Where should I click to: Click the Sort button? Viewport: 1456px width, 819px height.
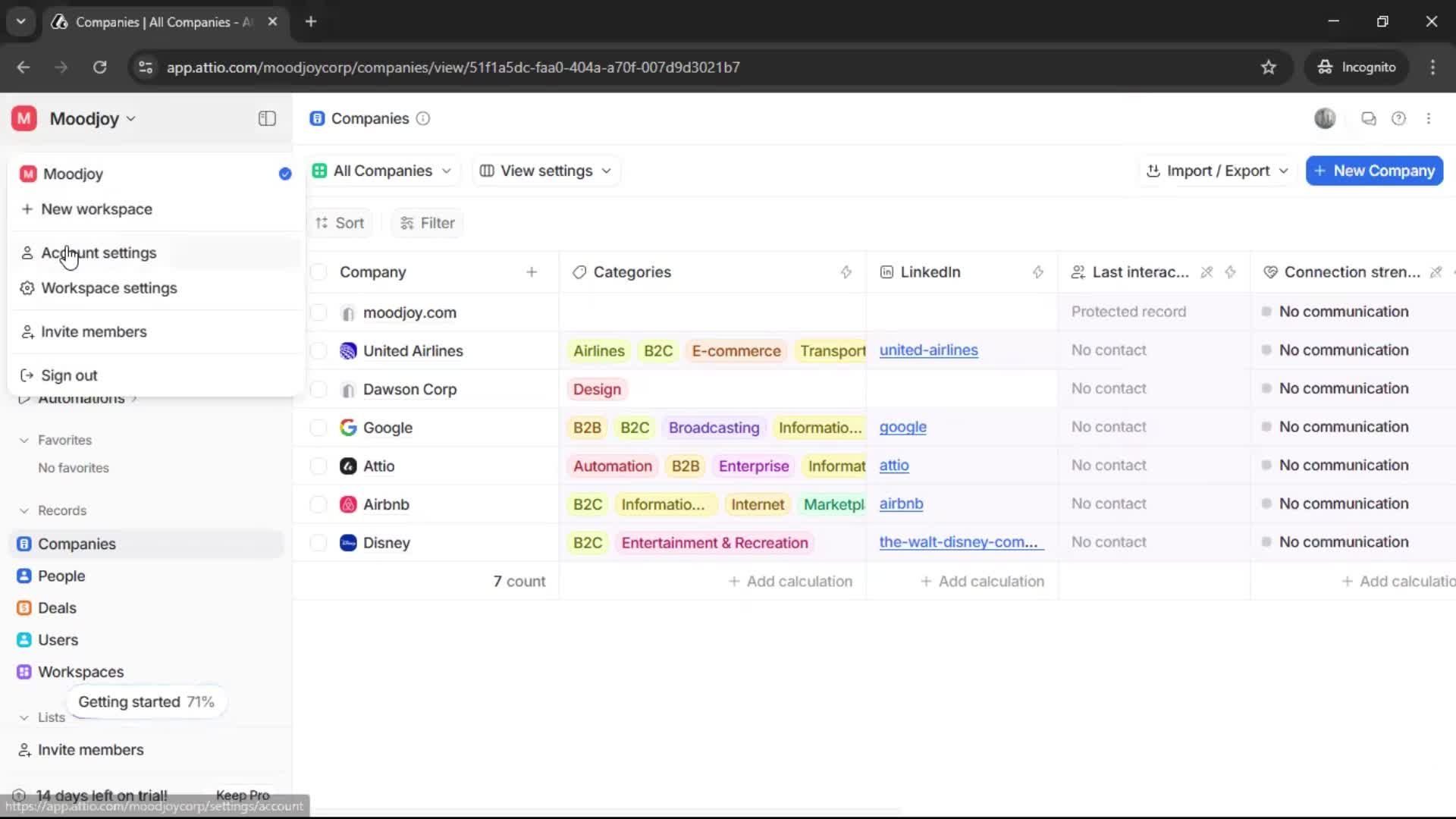(x=340, y=223)
